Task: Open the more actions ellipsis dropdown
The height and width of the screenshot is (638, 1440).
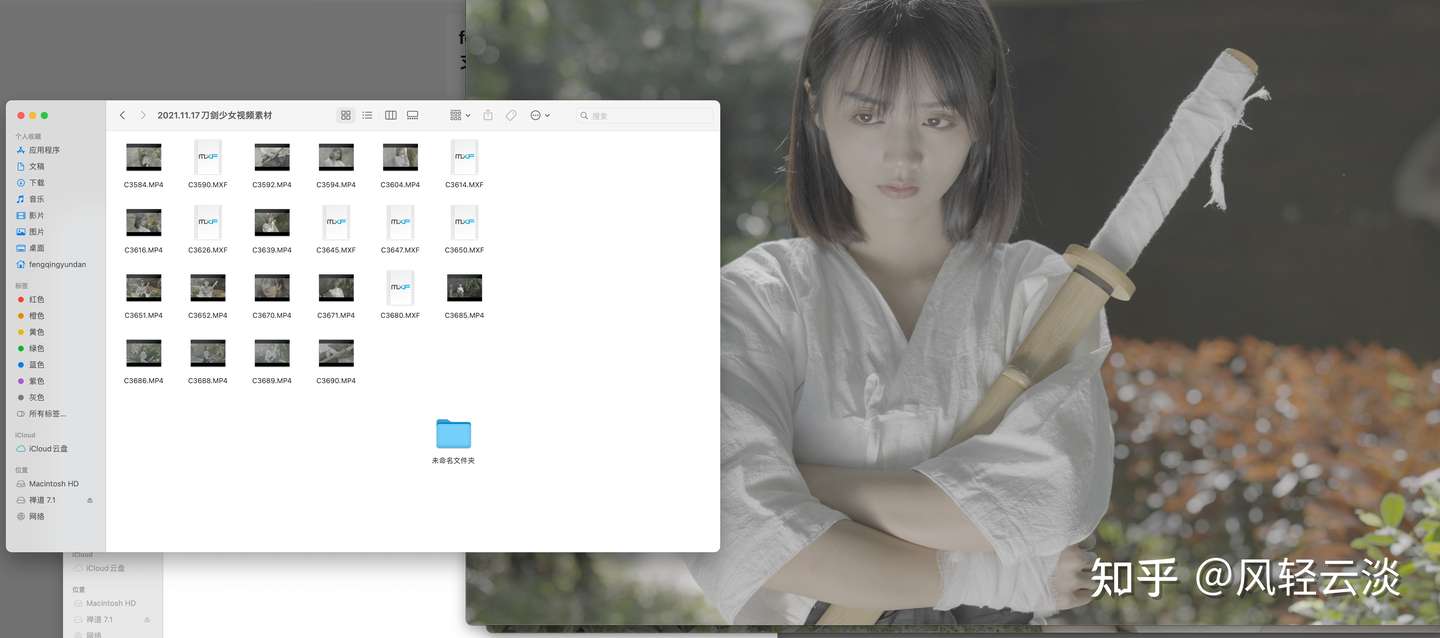Action: pyautogui.click(x=540, y=115)
